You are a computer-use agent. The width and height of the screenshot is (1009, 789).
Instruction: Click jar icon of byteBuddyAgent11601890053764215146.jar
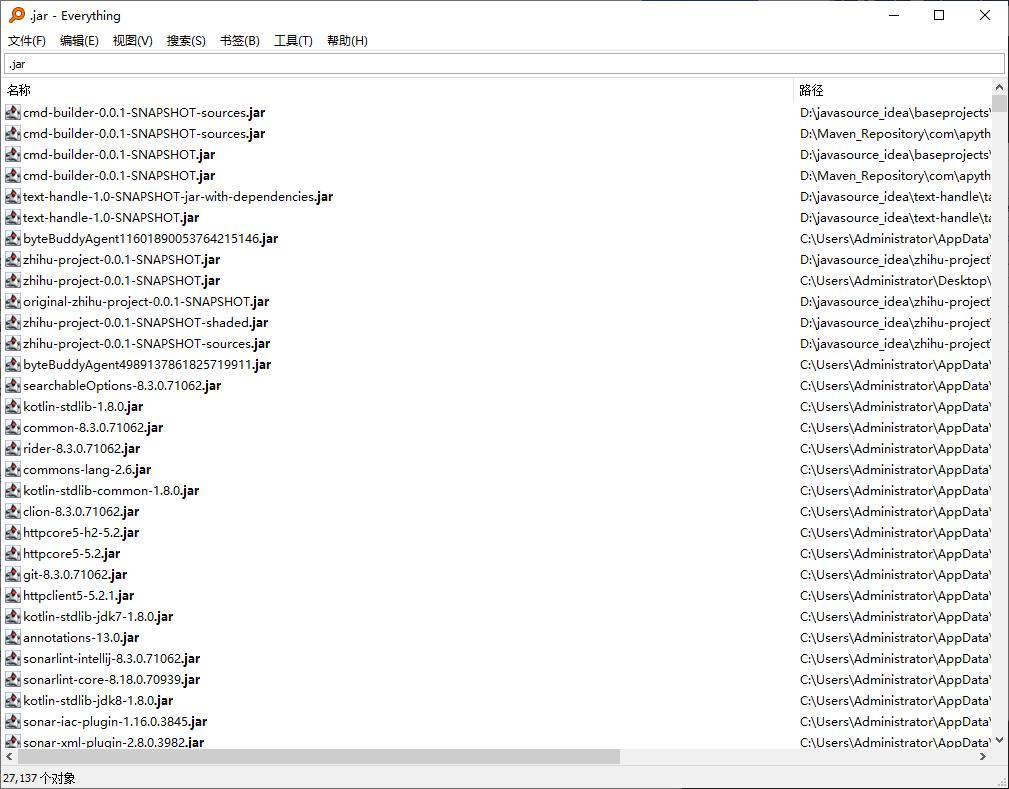click(x=13, y=238)
